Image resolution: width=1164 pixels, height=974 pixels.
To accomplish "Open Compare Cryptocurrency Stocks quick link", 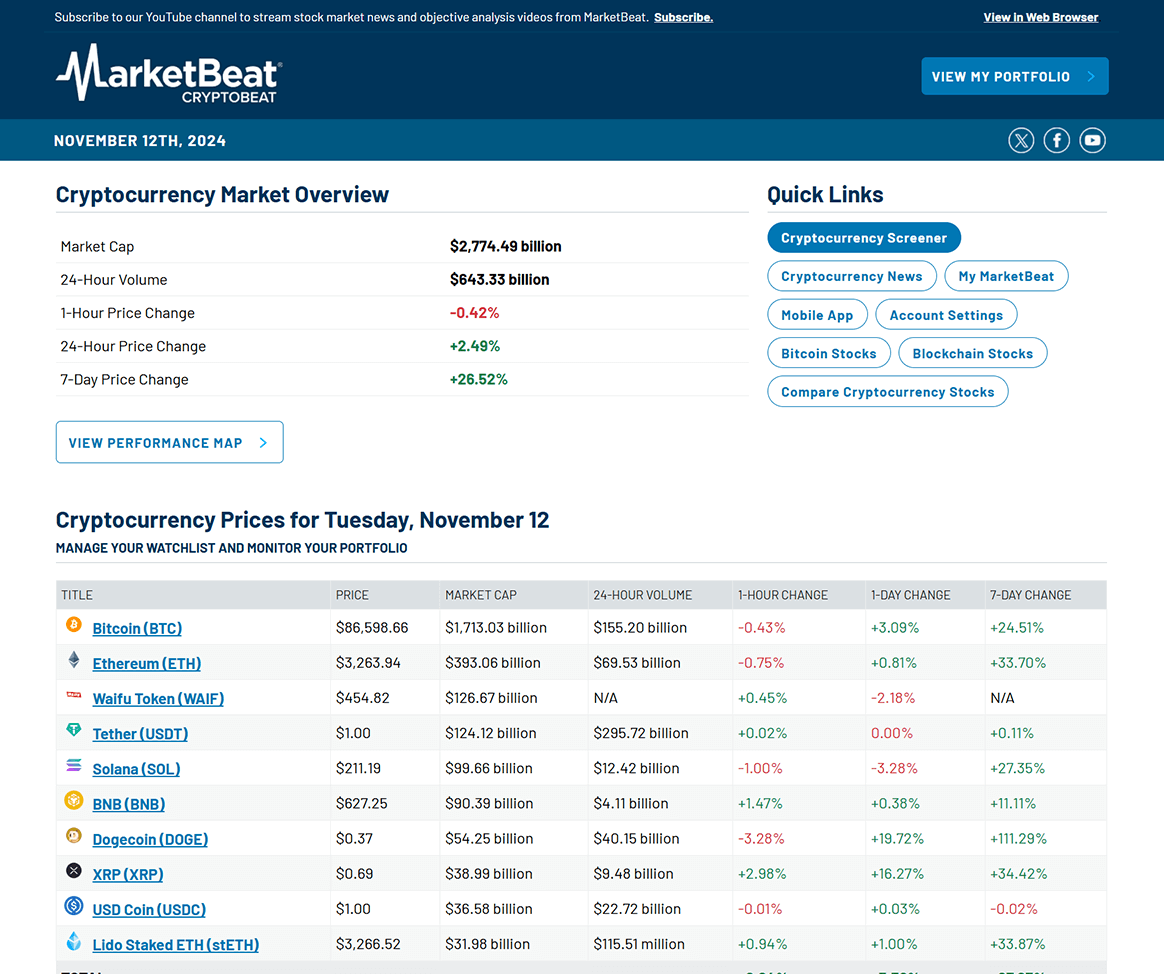I will click(x=887, y=392).
